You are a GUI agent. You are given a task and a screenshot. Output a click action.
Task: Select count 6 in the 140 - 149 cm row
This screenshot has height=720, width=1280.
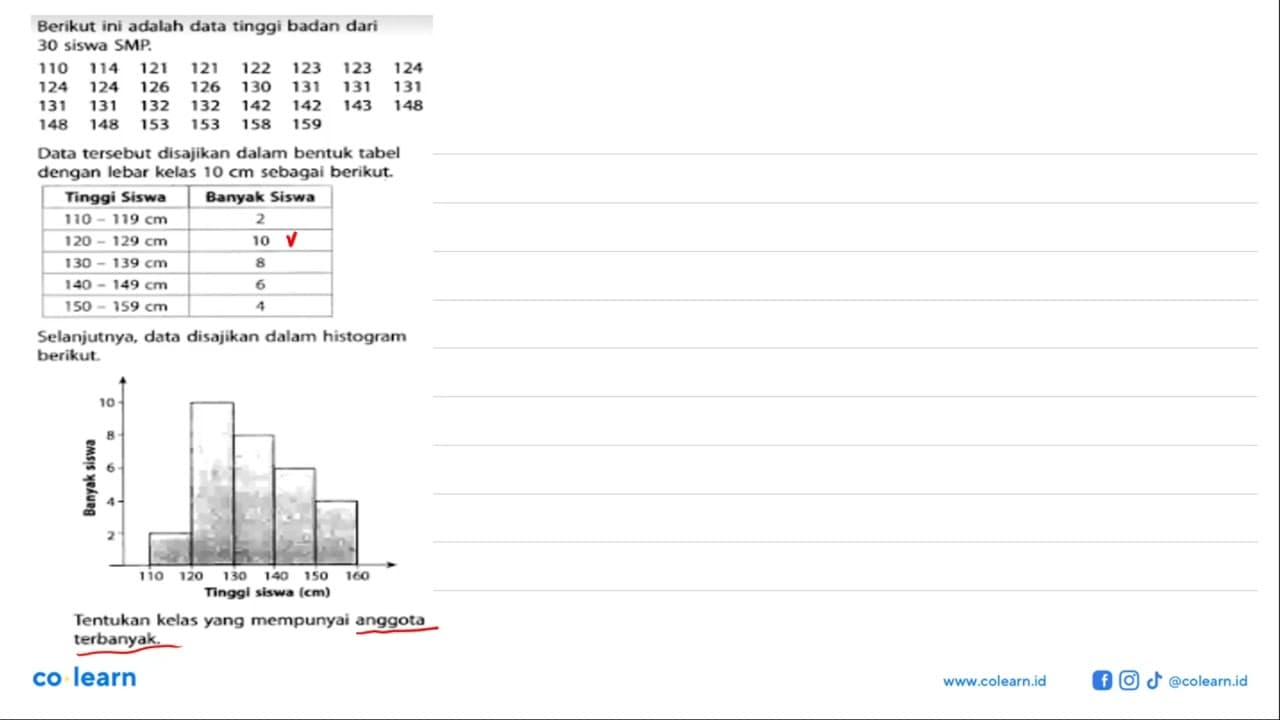(x=260, y=285)
